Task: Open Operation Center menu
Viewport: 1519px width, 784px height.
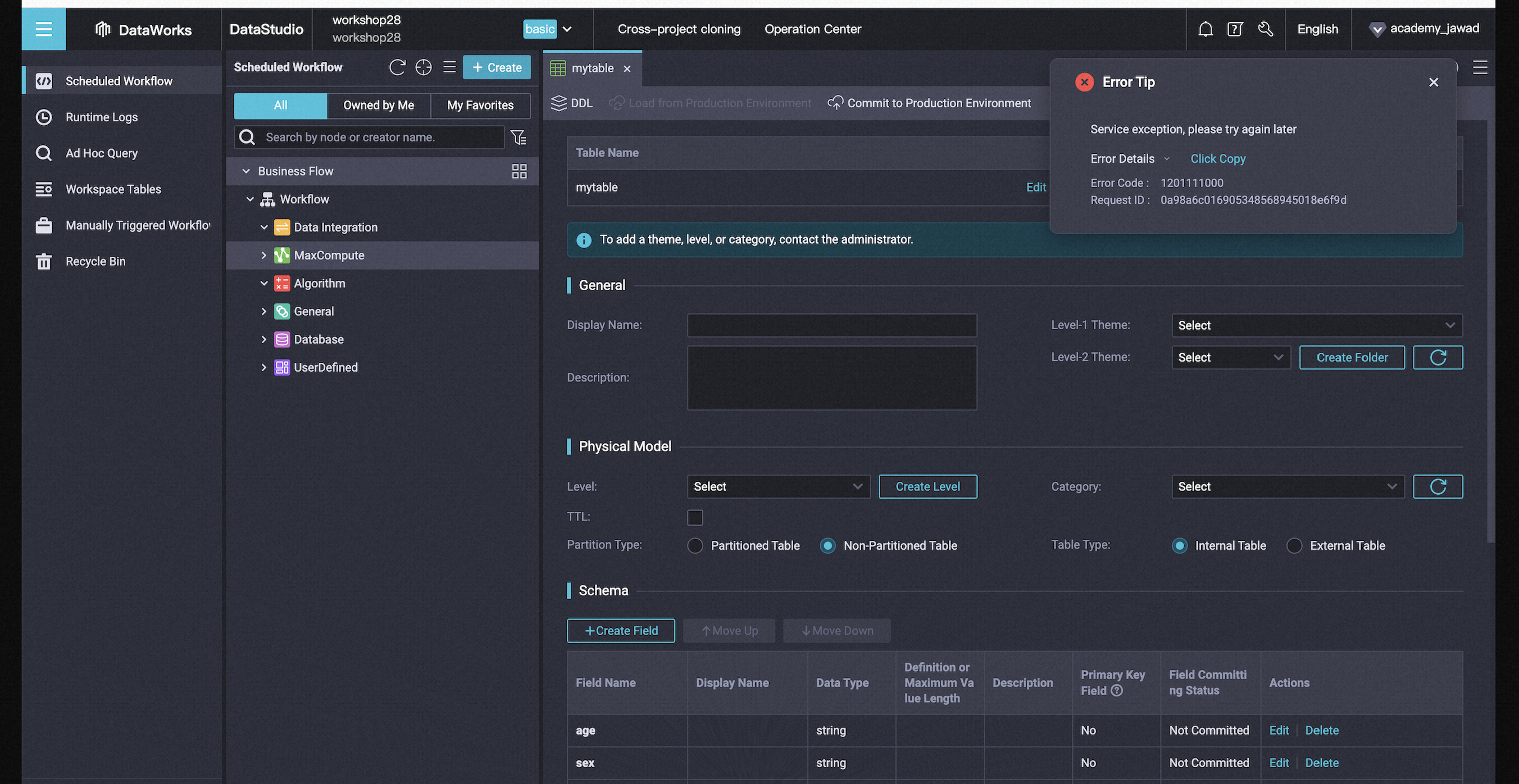Action: 812,29
